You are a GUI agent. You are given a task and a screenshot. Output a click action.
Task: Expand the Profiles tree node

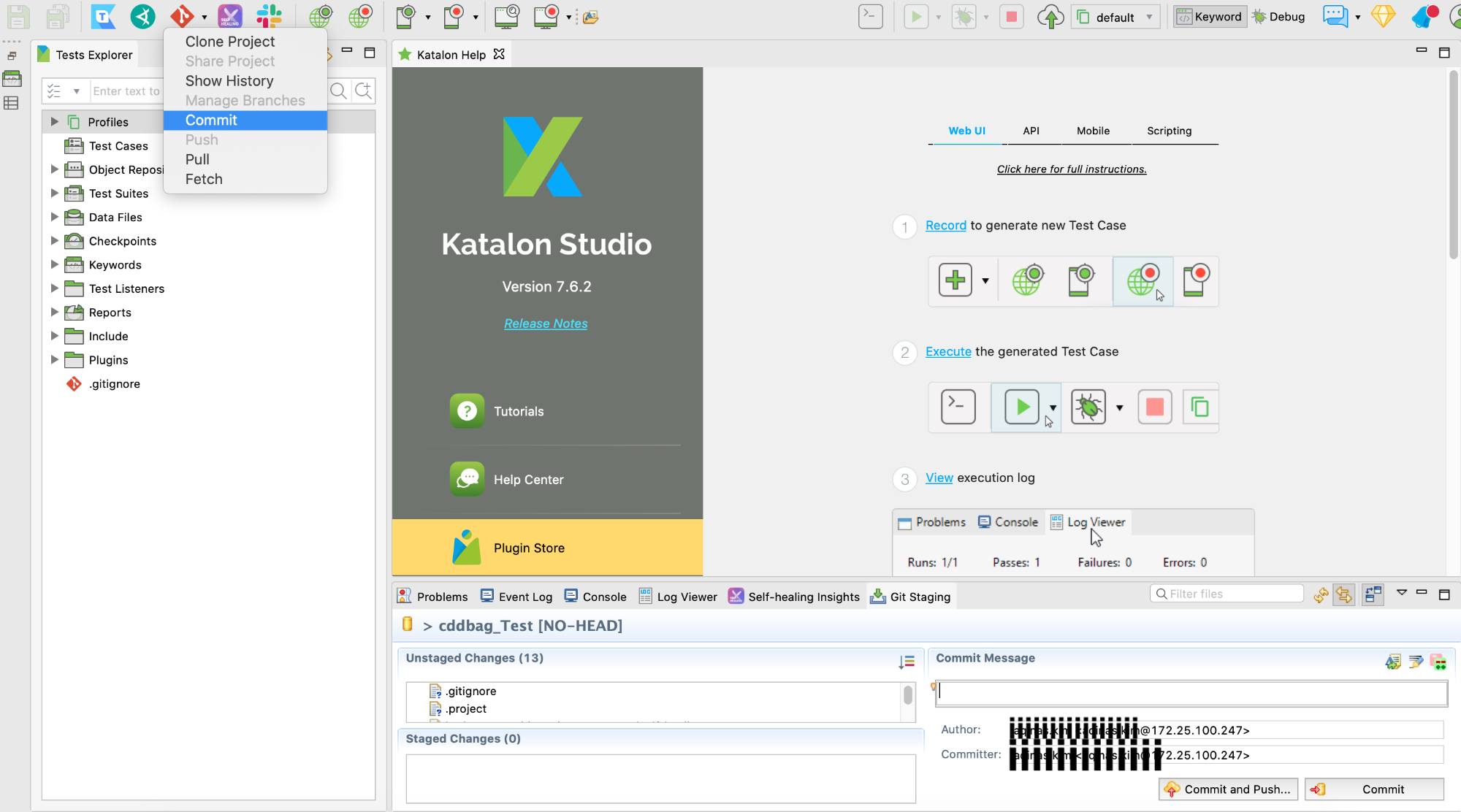pos(54,121)
